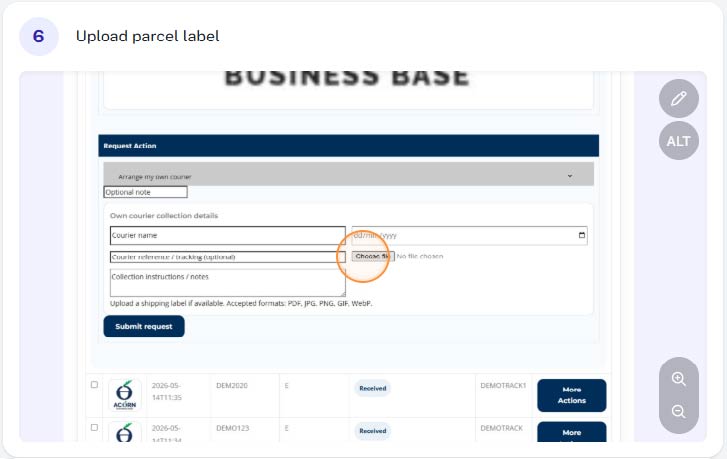727x459 pixels.
Task: Click the Collection instructions / notes textarea
Action: coord(228,282)
